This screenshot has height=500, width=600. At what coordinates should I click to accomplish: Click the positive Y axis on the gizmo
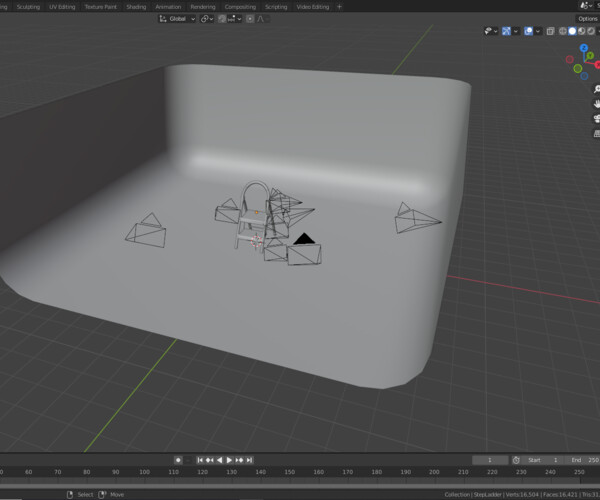tap(590, 56)
